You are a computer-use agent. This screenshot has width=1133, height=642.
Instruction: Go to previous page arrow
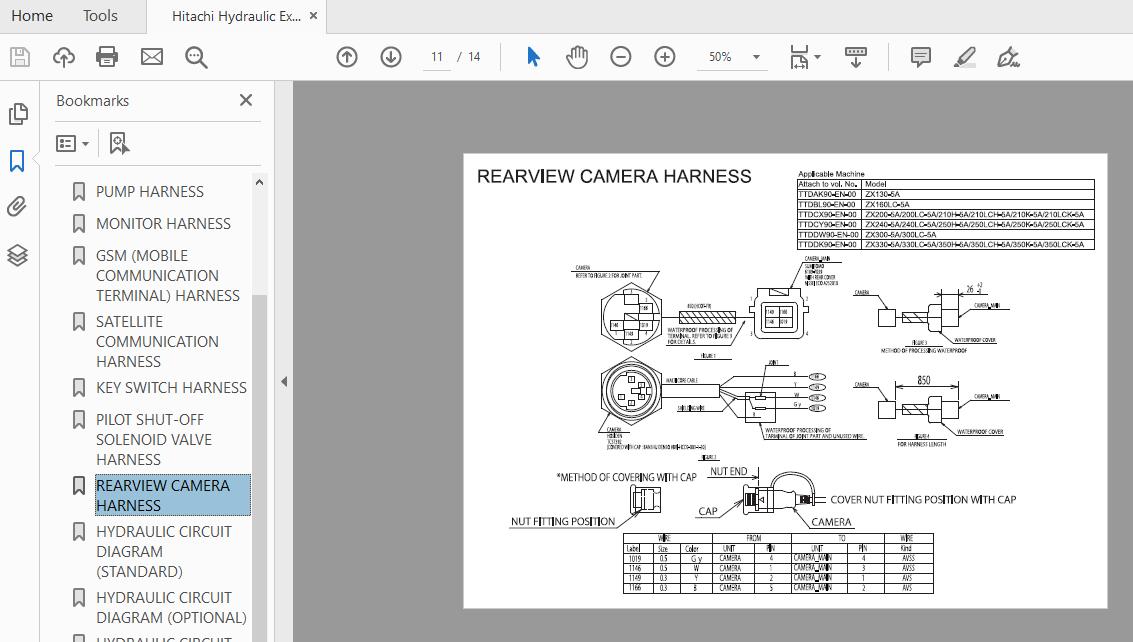[x=347, y=57]
